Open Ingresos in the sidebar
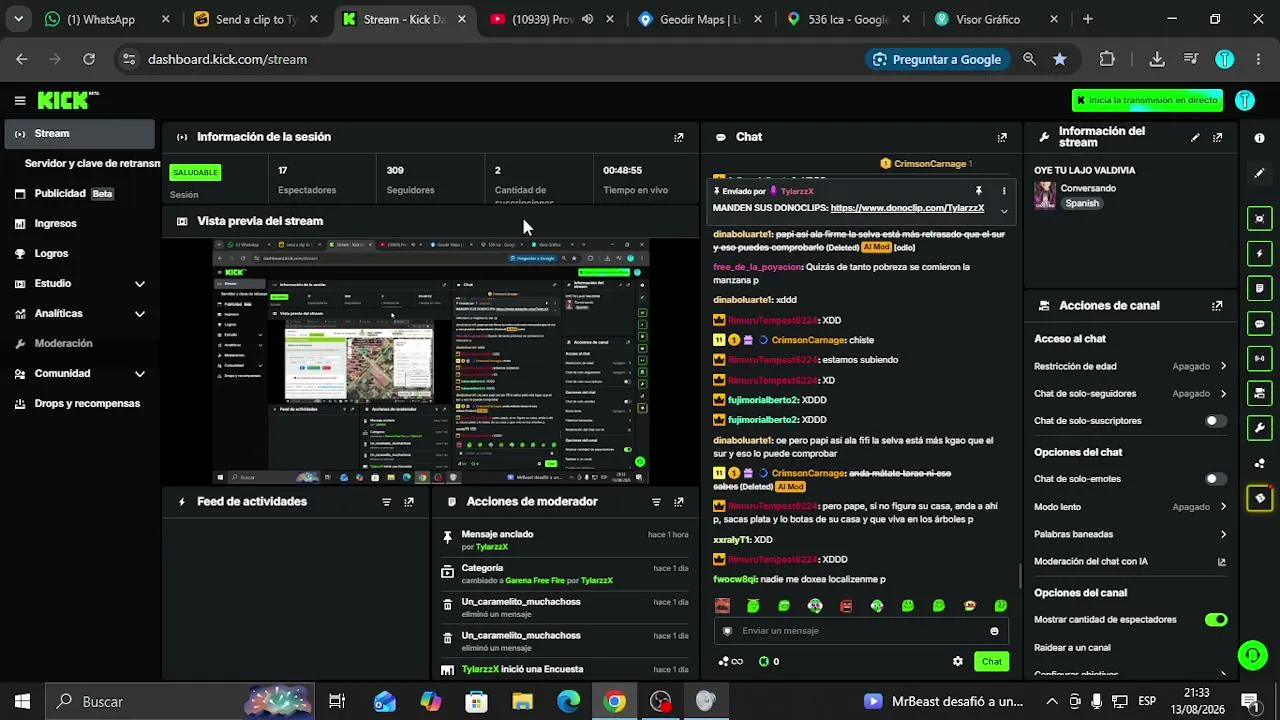The height and width of the screenshot is (720, 1280). click(80, 224)
